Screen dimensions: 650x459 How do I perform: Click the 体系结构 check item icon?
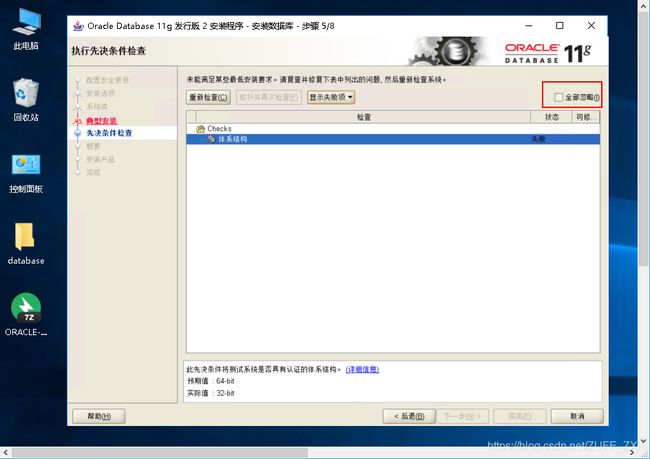click(x=211, y=139)
